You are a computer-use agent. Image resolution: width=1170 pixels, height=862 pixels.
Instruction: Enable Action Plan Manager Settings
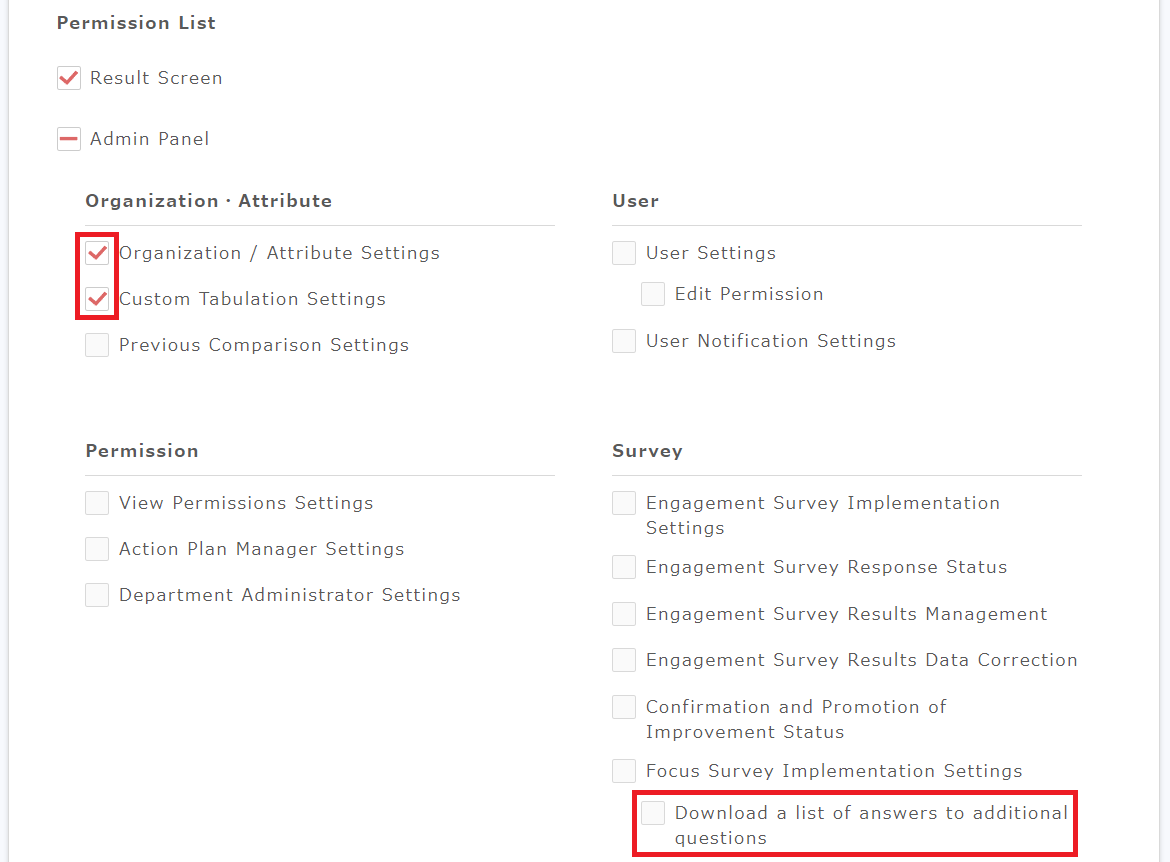click(x=97, y=549)
